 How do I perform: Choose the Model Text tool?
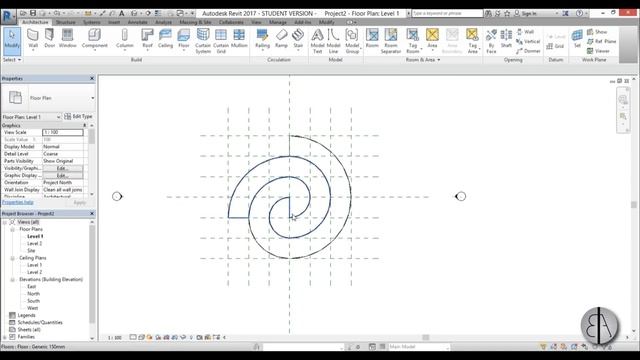tap(317, 41)
